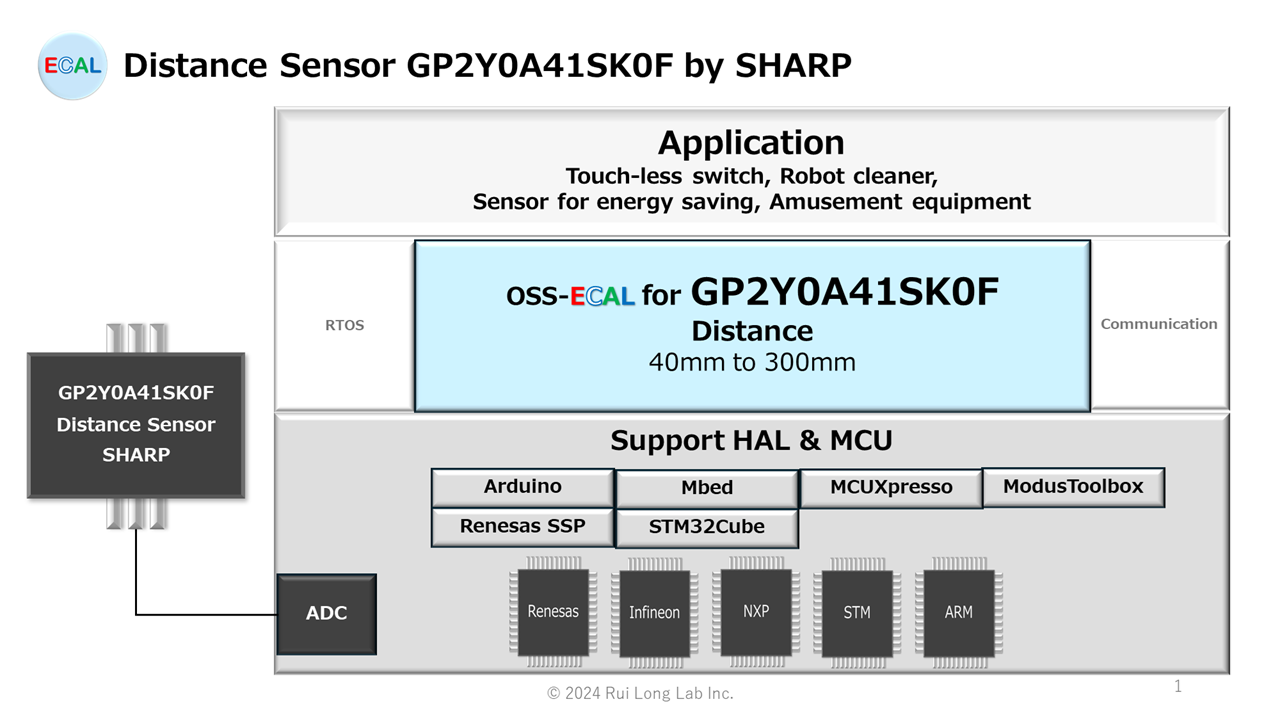The width and height of the screenshot is (1280, 720).
Task: Select the Renesas chip icon
Action: [x=552, y=611]
